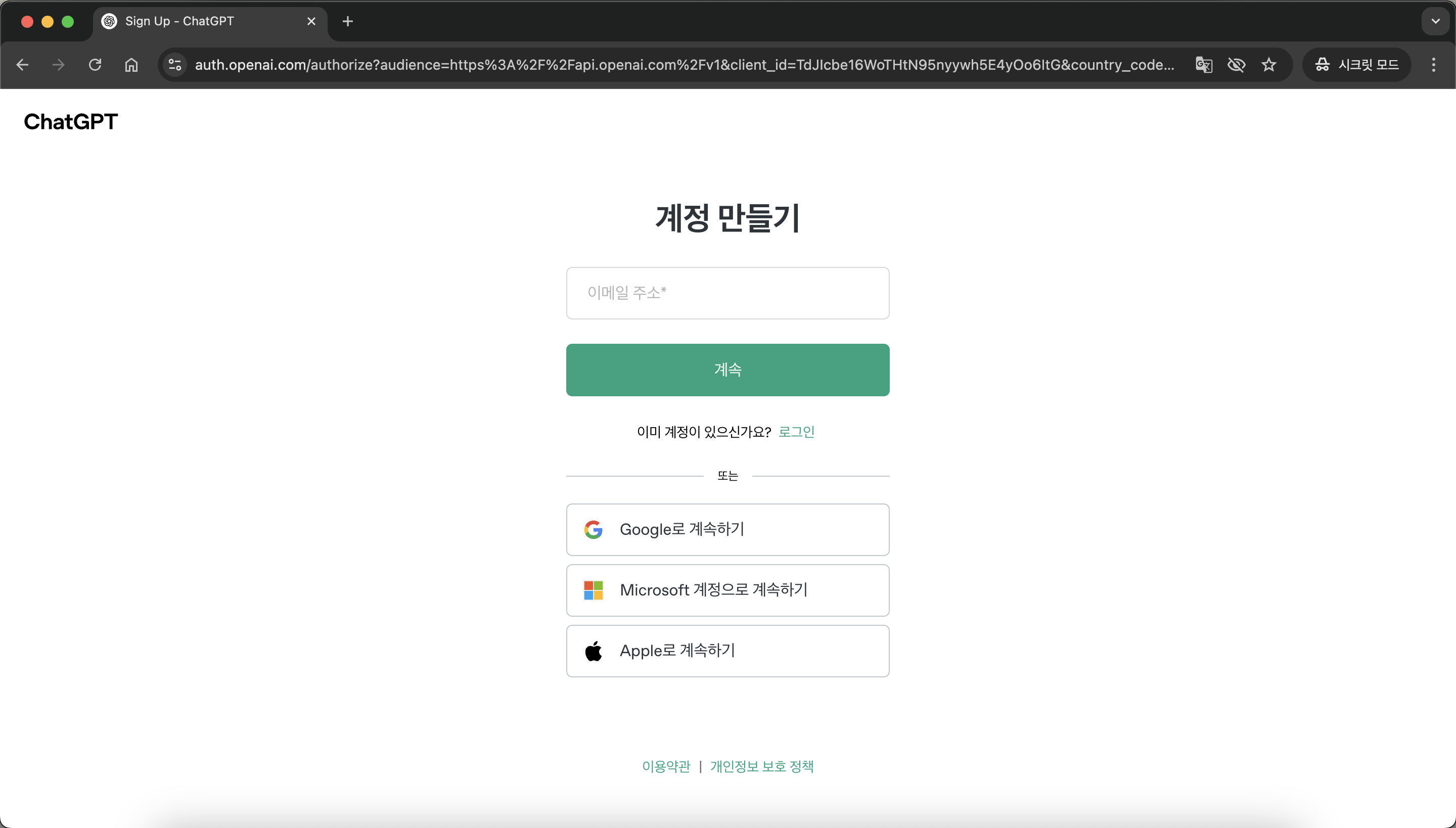Reload the current page

tap(95, 65)
